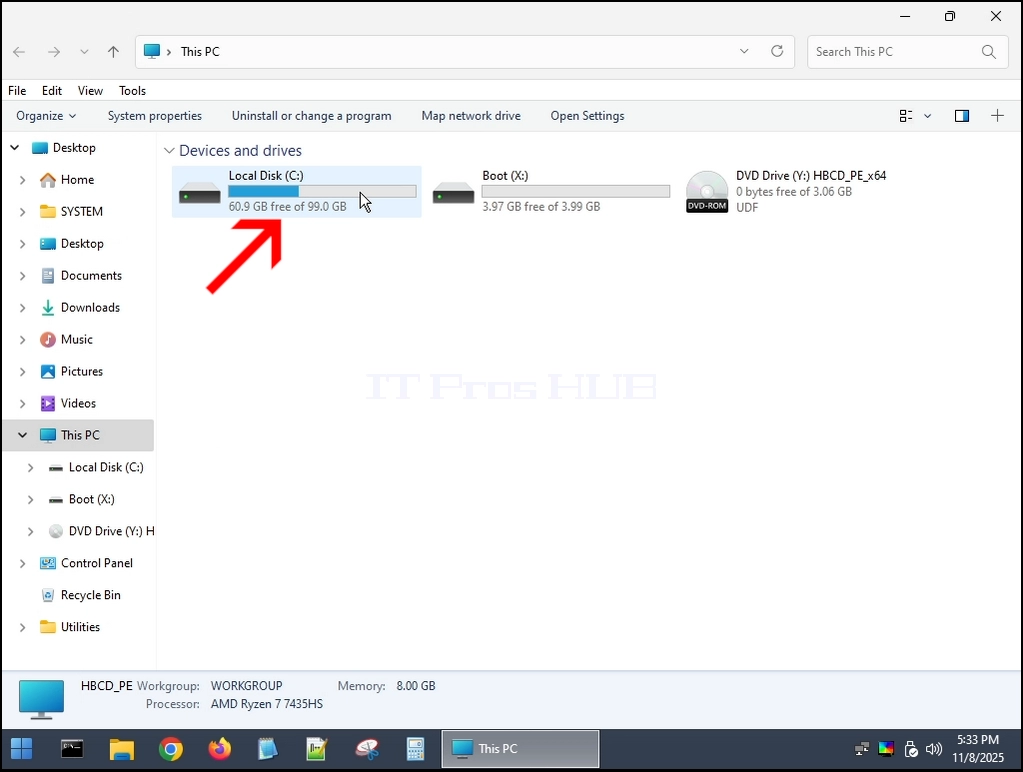The height and width of the screenshot is (772, 1023).
Task: Click System properties
Action: click(x=155, y=116)
